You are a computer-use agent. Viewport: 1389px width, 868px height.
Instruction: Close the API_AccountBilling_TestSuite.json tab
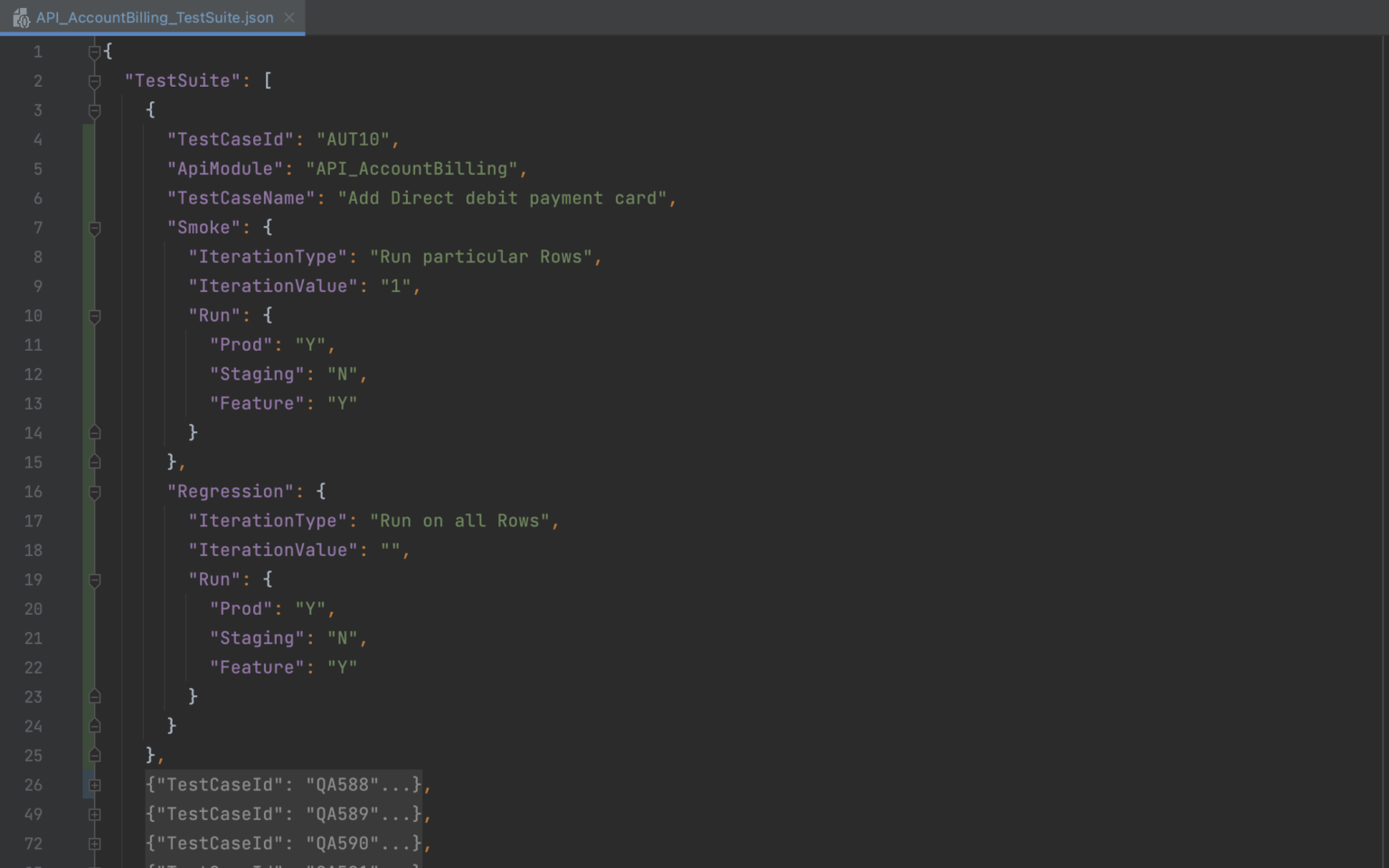tap(289, 17)
